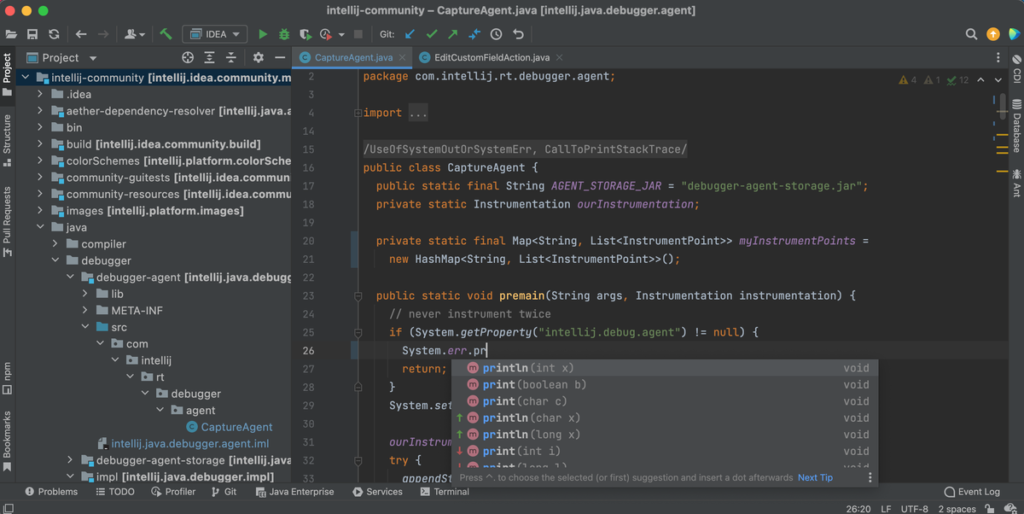This screenshot has width=1024, height=514.
Task: Click the Run with Coverage shield icon
Action: click(x=305, y=34)
